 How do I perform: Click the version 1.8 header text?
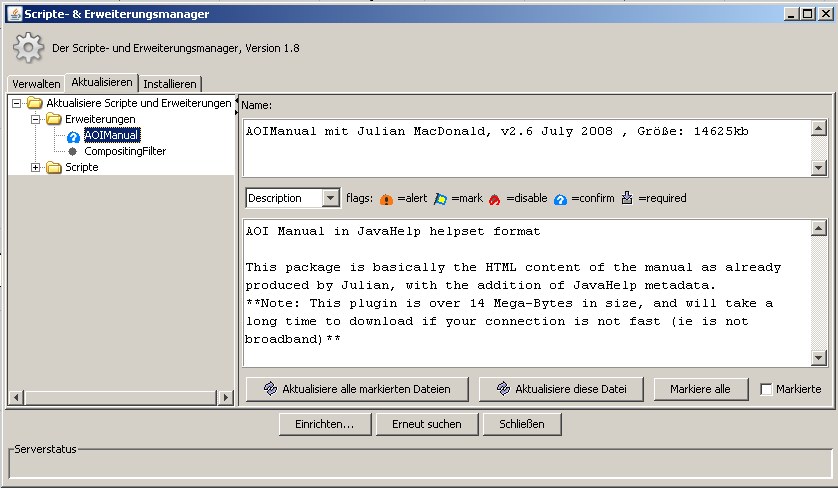pos(176,48)
